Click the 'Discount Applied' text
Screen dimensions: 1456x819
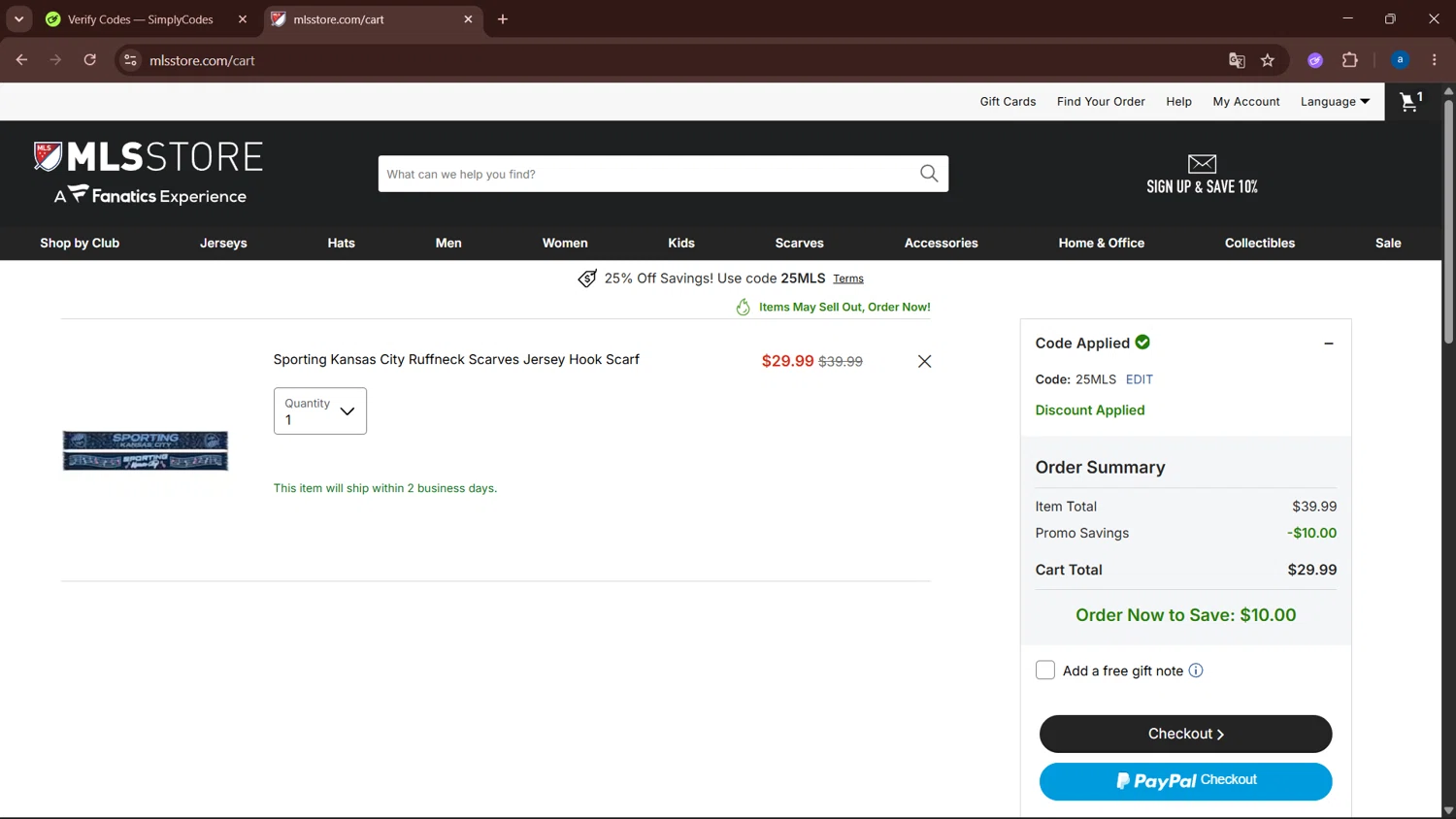(1090, 410)
